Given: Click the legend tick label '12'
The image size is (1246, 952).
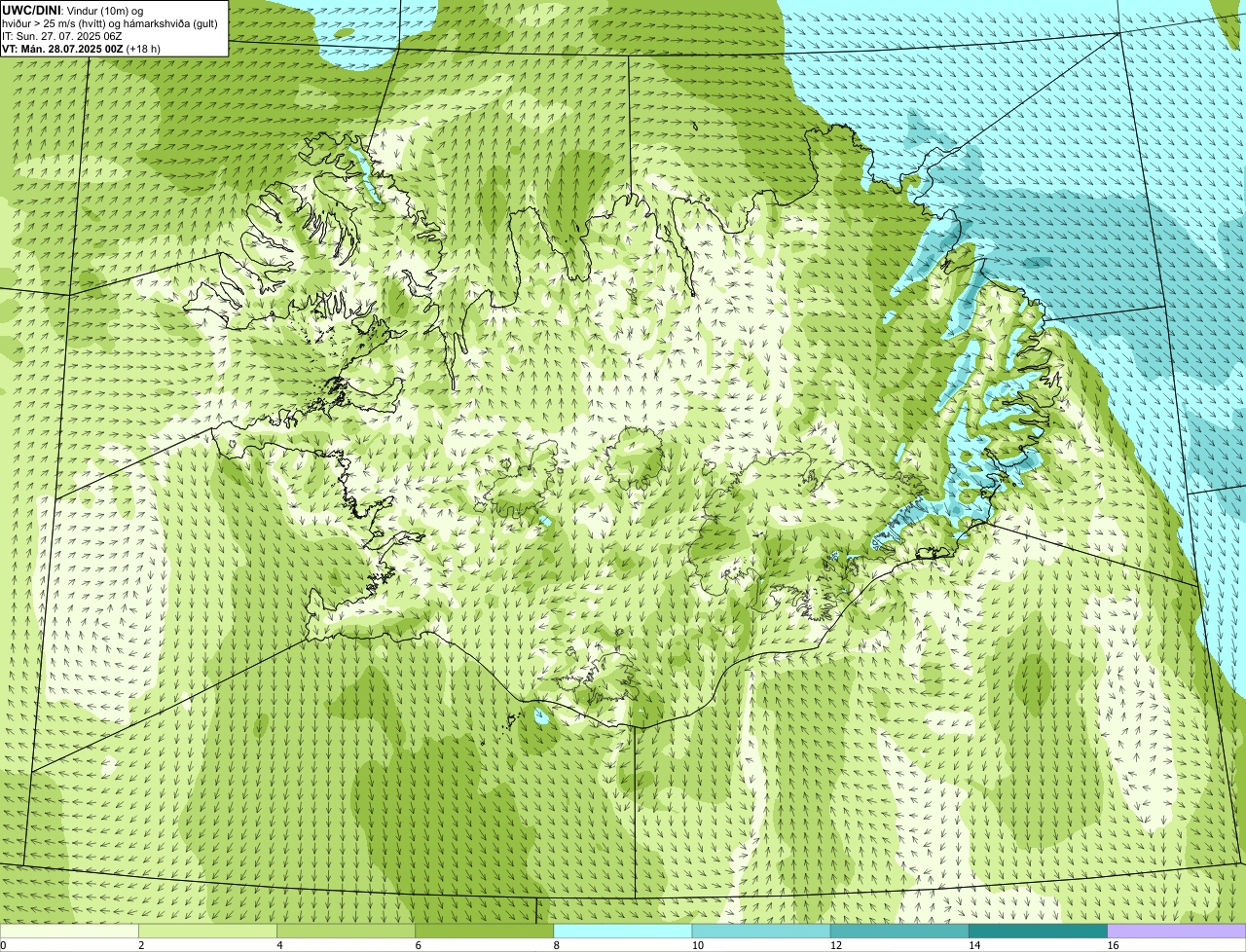Looking at the screenshot, I should click(836, 945).
